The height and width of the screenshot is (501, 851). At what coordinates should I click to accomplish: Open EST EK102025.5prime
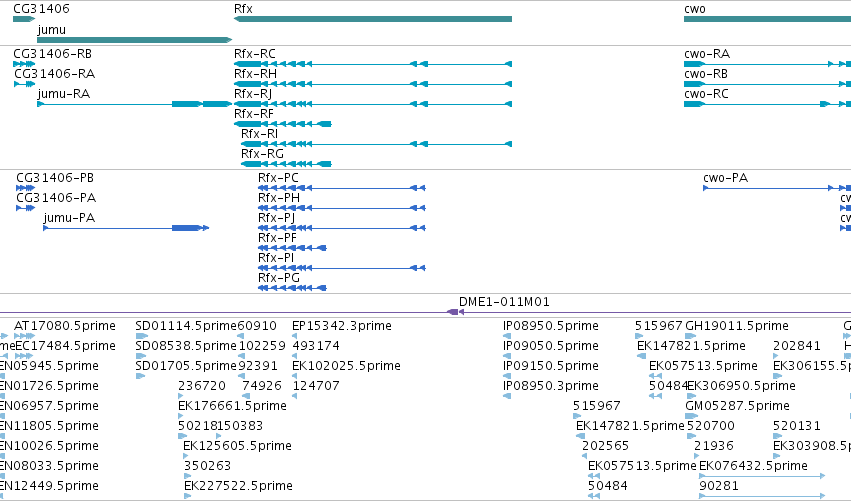click(346, 366)
